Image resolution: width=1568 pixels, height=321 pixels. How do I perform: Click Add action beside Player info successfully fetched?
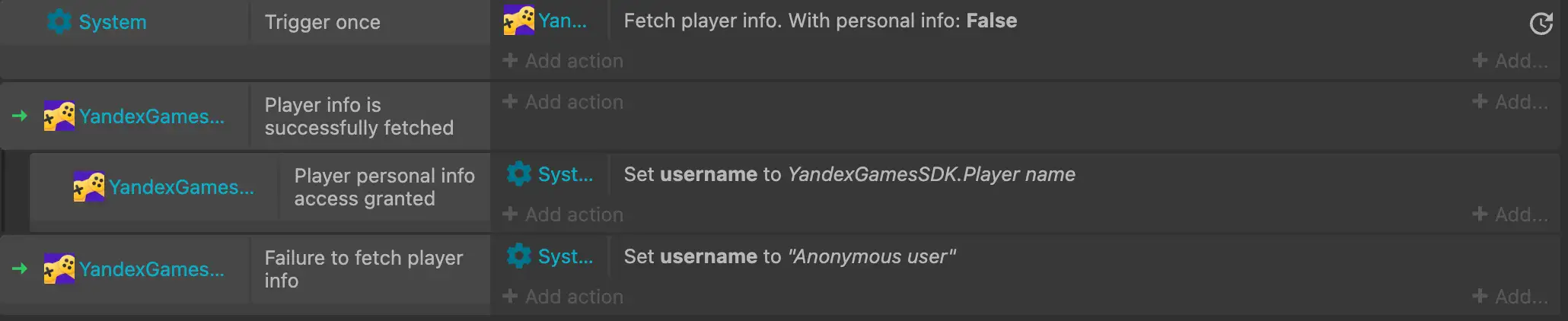(x=563, y=102)
